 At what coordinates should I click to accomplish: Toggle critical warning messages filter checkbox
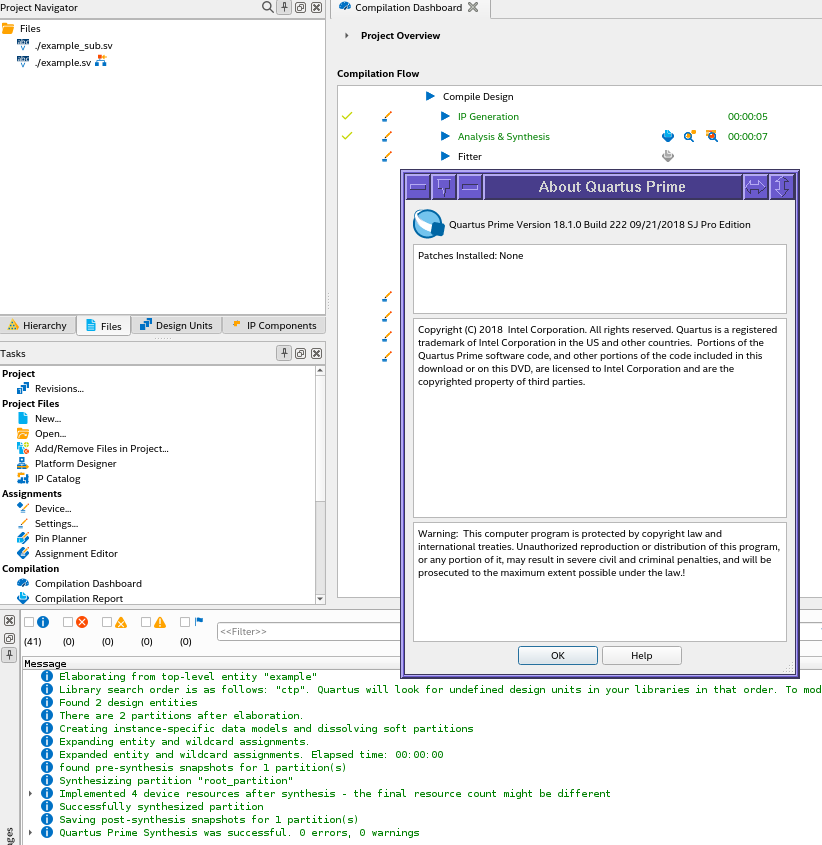(107, 622)
